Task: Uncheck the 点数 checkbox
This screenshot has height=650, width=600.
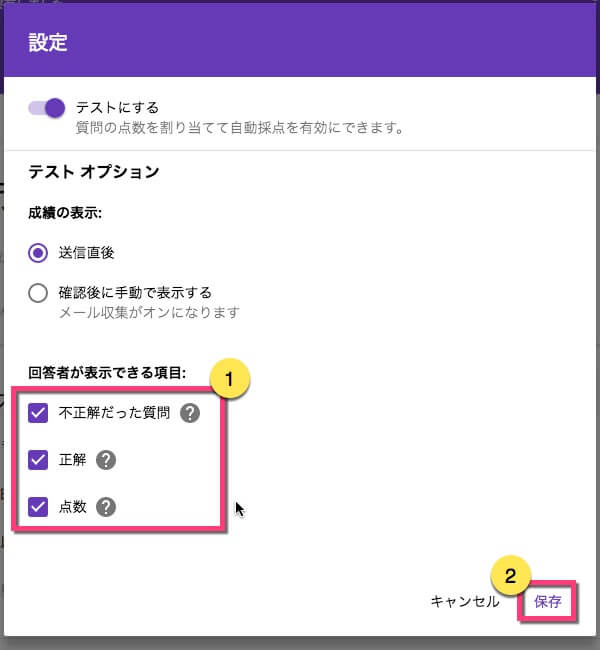Action: pos(38,507)
